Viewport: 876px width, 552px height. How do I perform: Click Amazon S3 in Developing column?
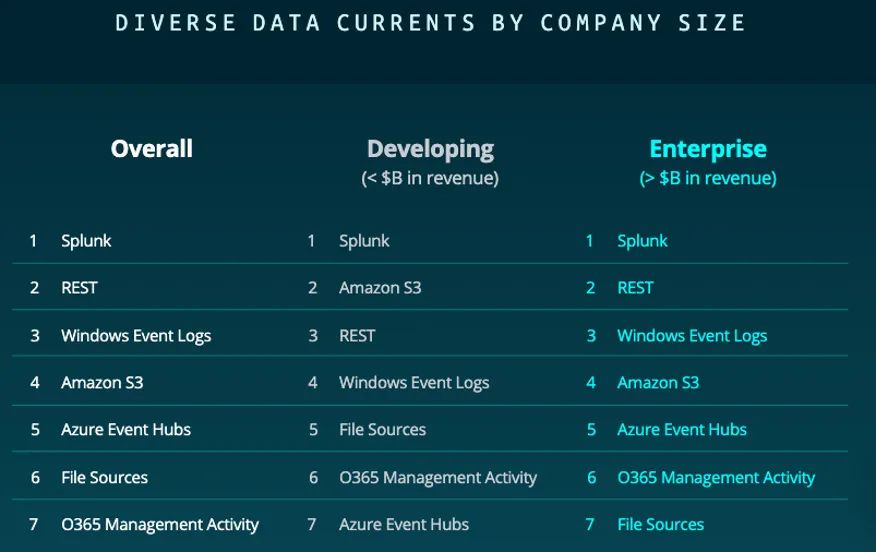coord(380,288)
